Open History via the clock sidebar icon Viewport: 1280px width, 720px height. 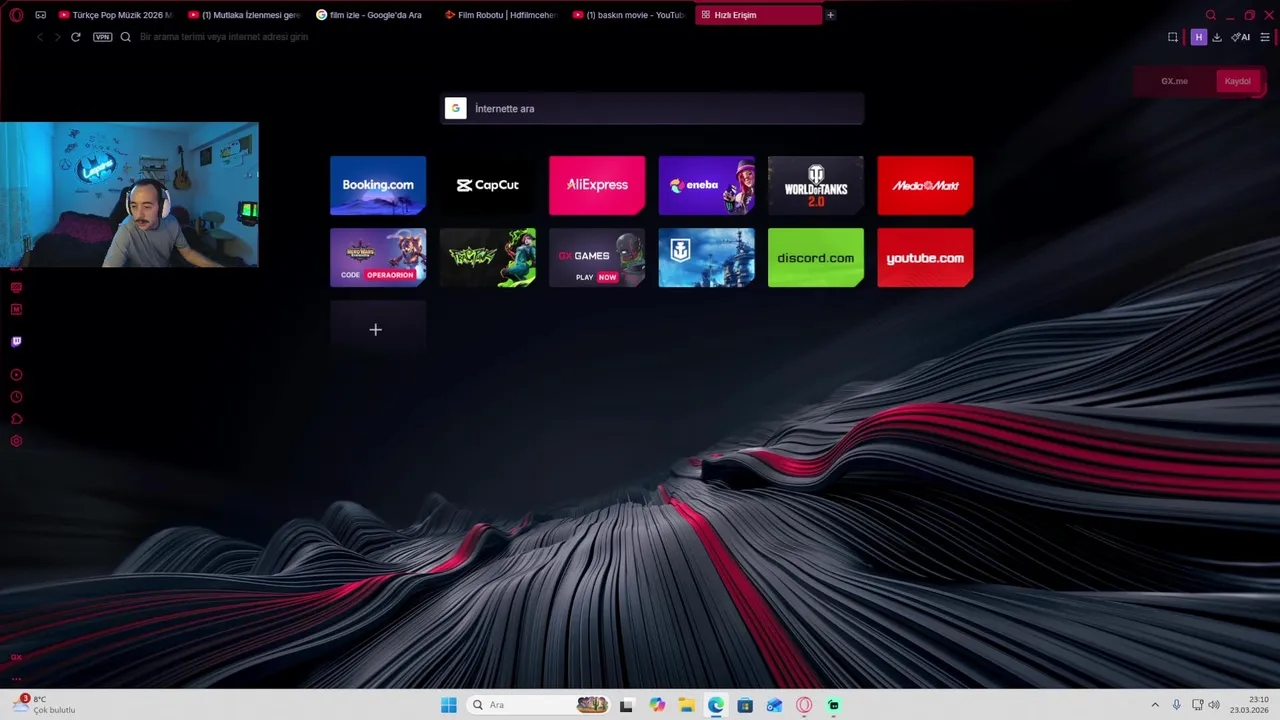[x=16, y=397]
